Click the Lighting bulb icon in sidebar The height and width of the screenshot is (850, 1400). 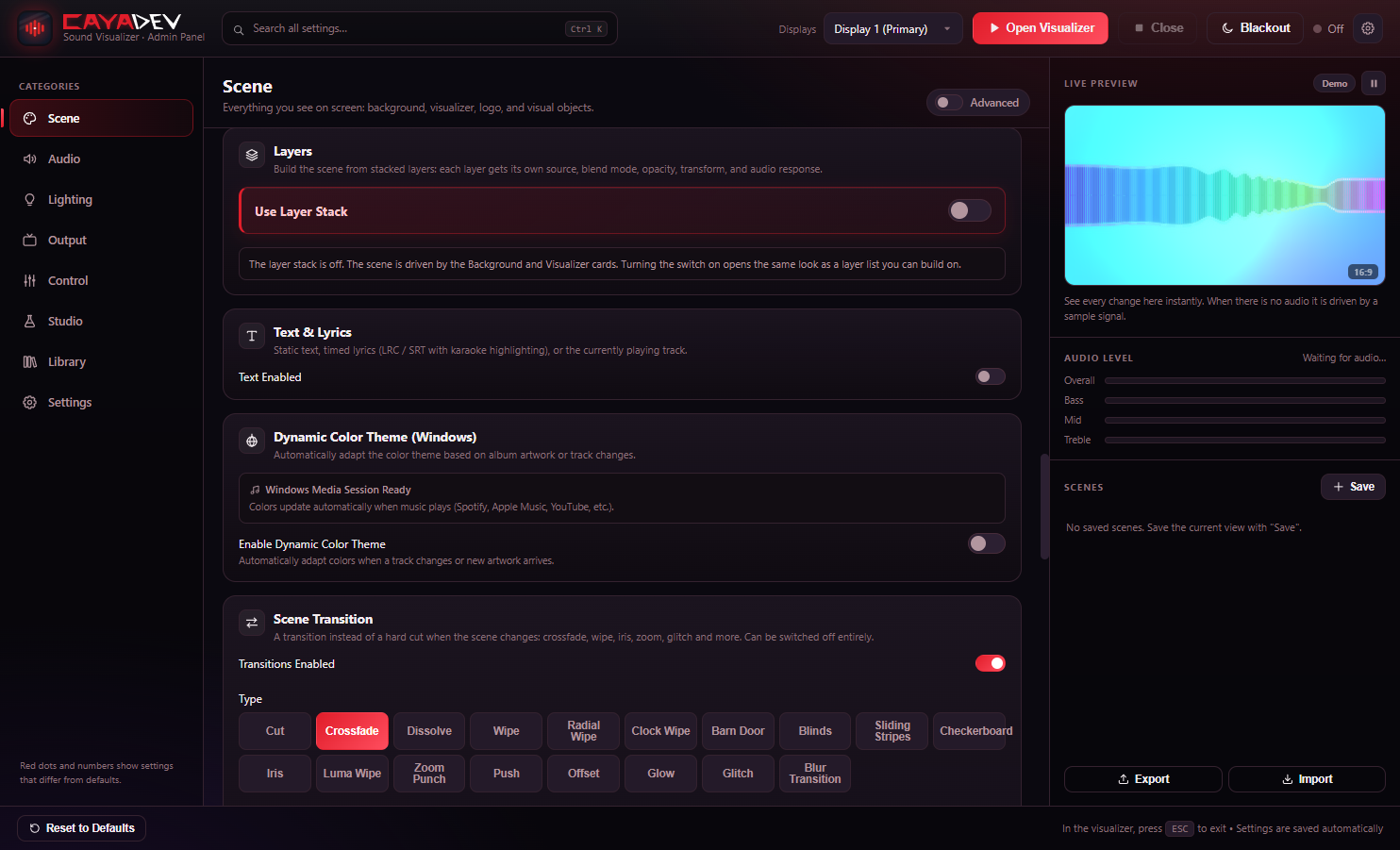pos(30,199)
